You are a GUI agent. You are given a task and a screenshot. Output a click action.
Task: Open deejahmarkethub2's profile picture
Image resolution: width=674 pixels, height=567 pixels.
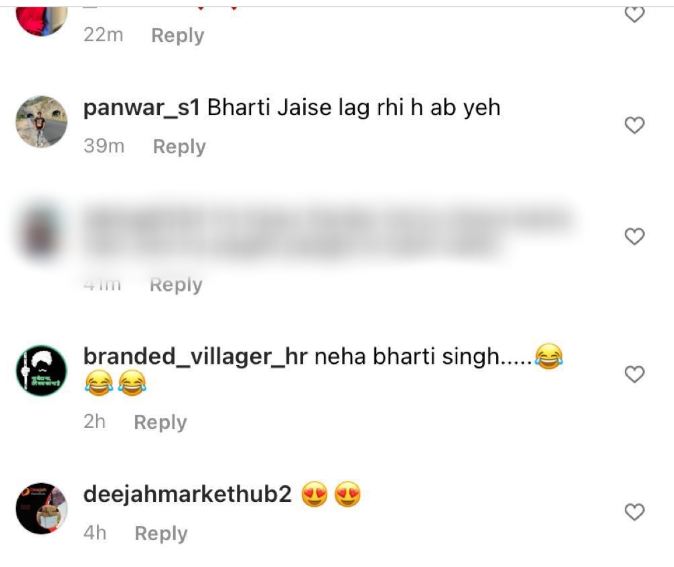(41, 508)
